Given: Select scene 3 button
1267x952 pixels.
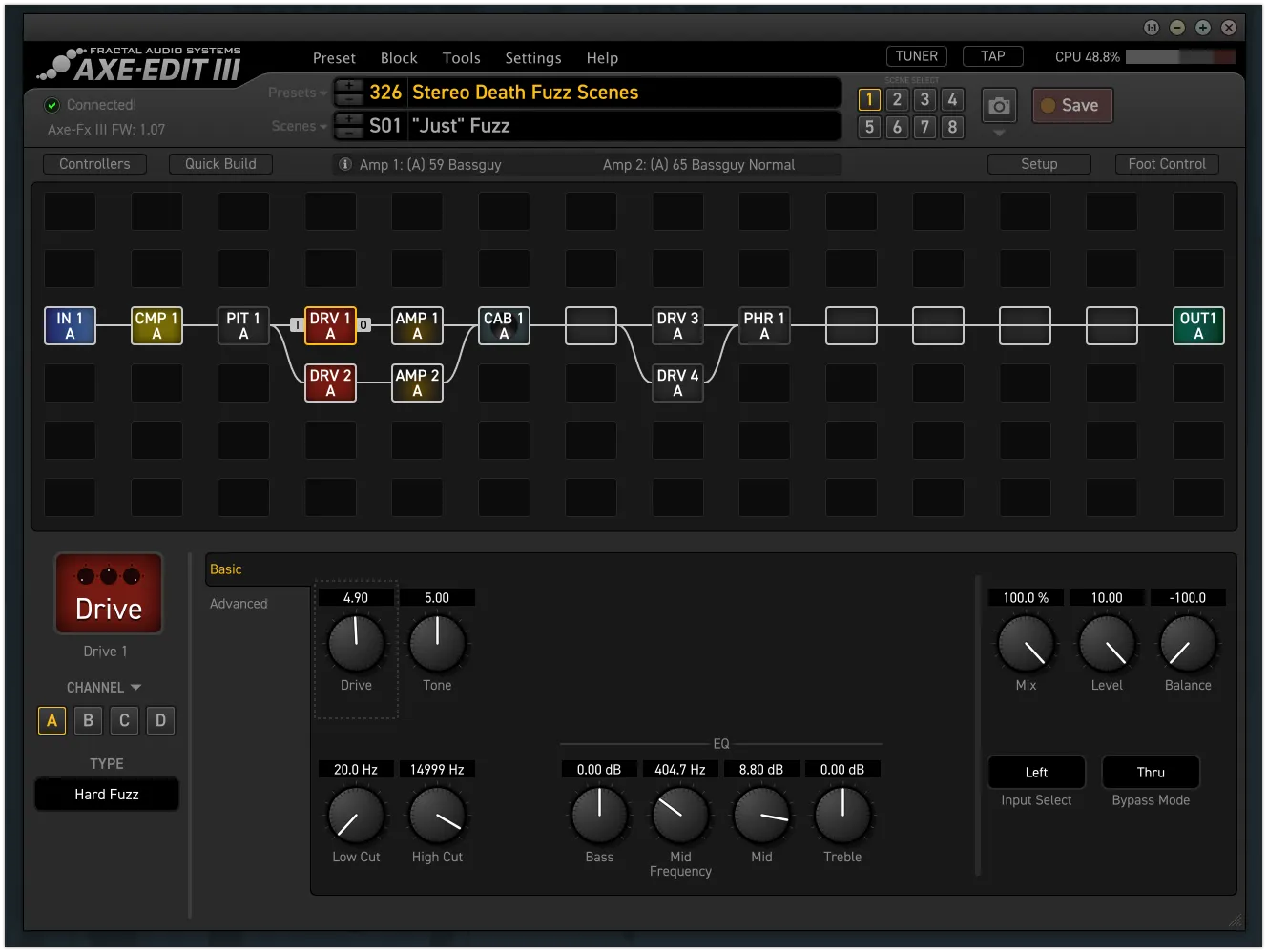Looking at the screenshot, I should tap(924, 100).
